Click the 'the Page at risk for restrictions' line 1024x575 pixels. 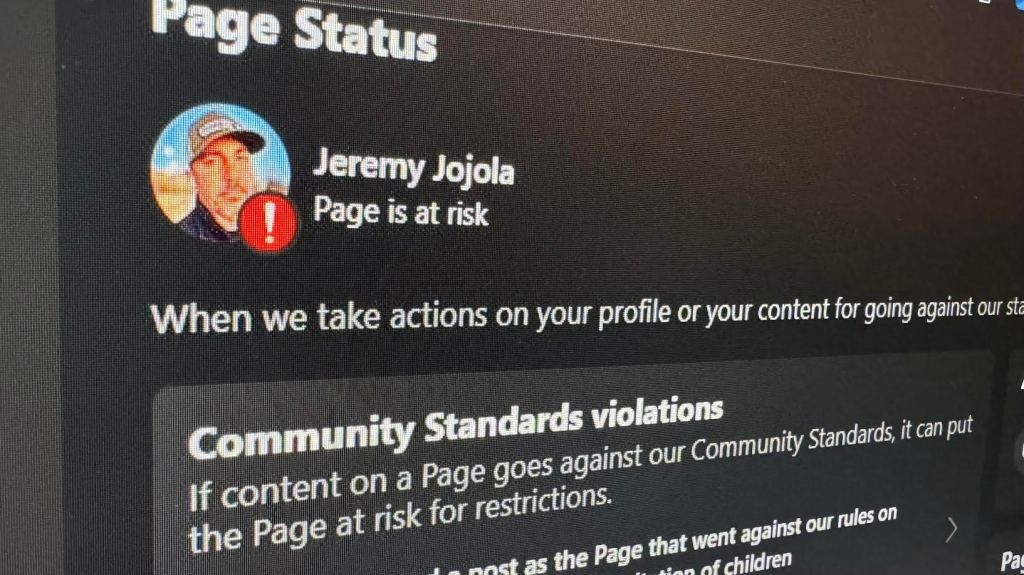click(400, 519)
